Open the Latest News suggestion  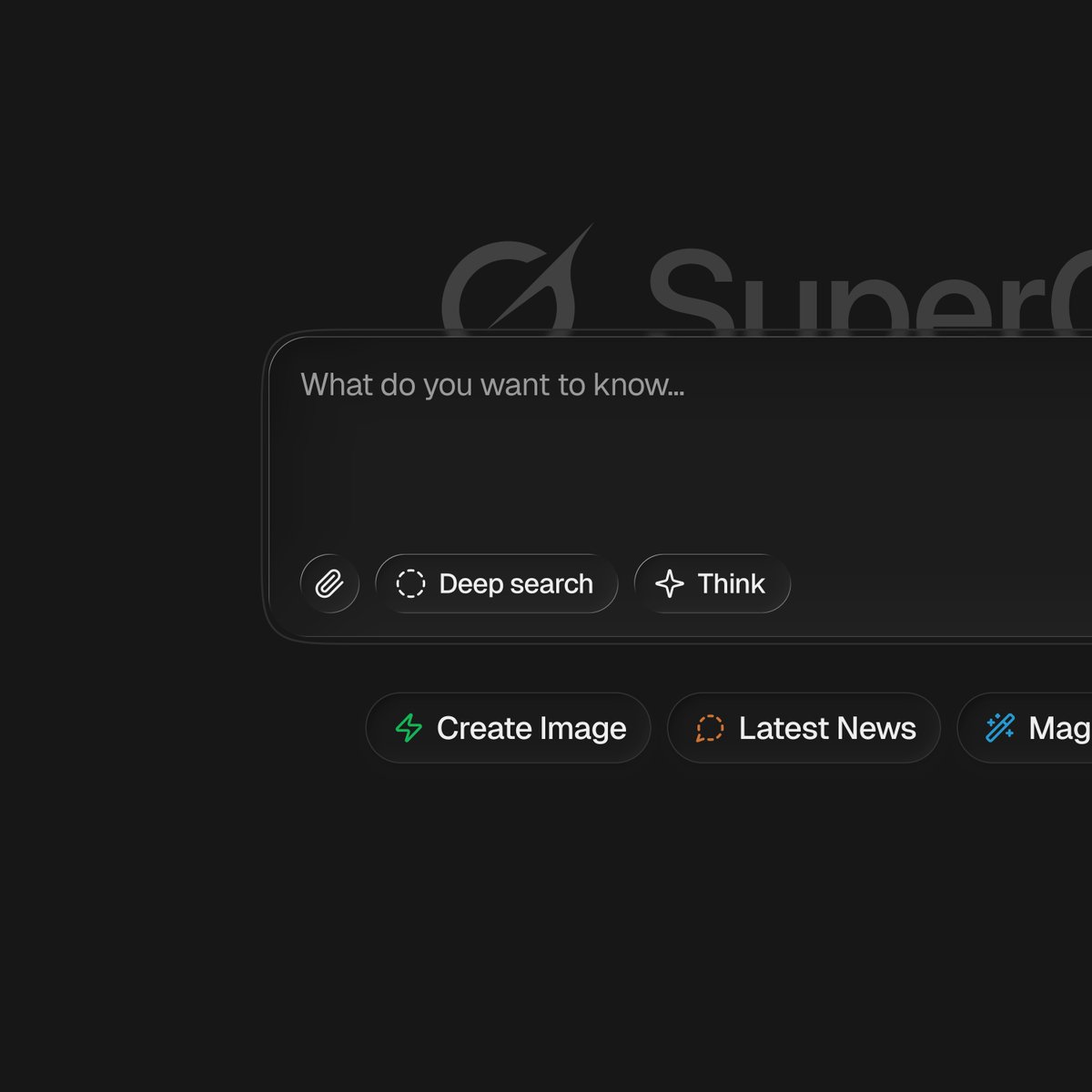pyautogui.click(x=804, y=728)
